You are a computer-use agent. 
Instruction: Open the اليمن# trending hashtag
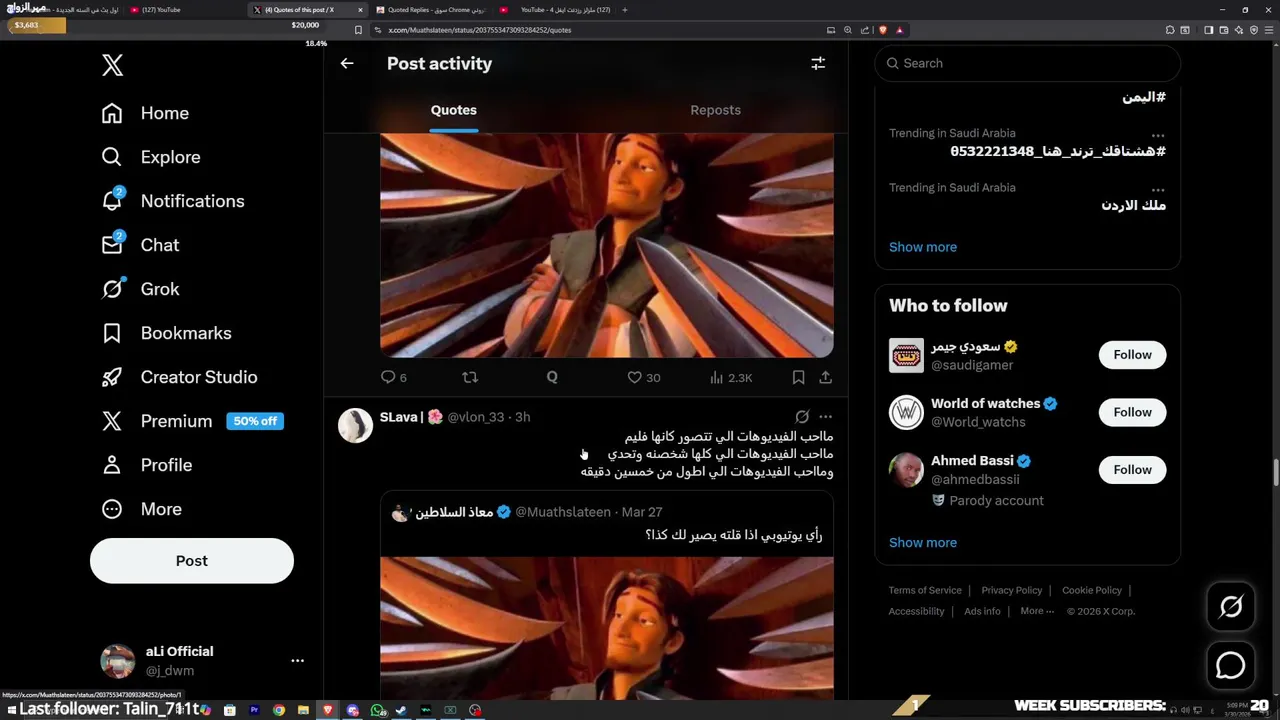(x=1144, y=97)
